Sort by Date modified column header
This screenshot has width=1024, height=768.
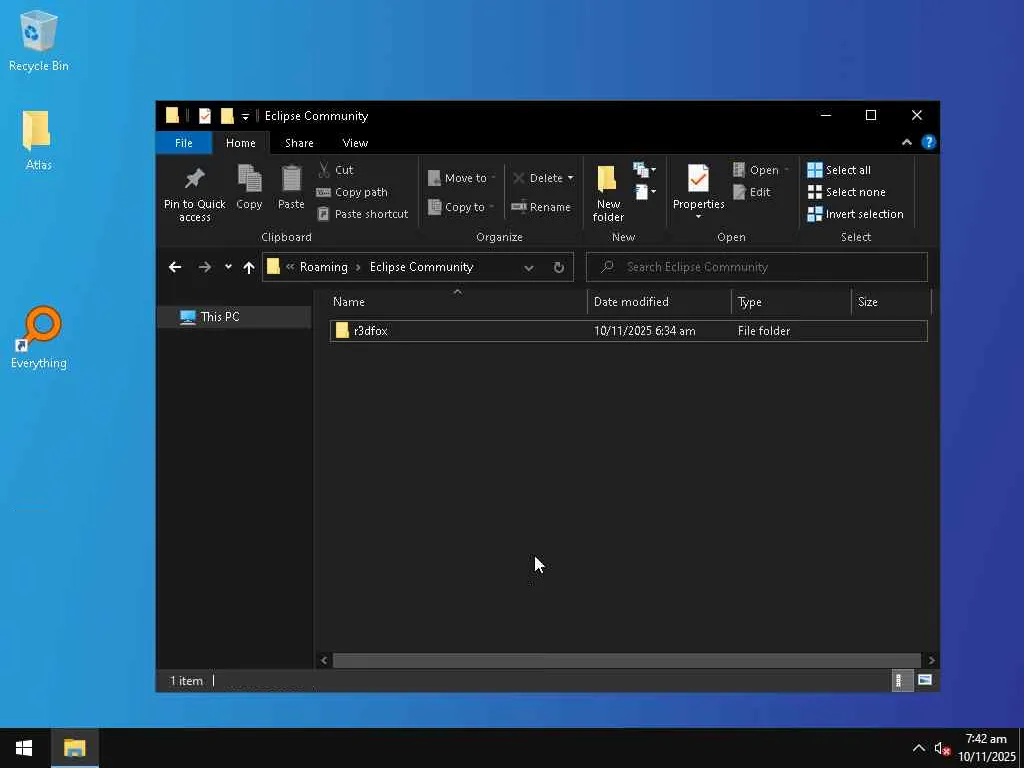pos(659,302)
